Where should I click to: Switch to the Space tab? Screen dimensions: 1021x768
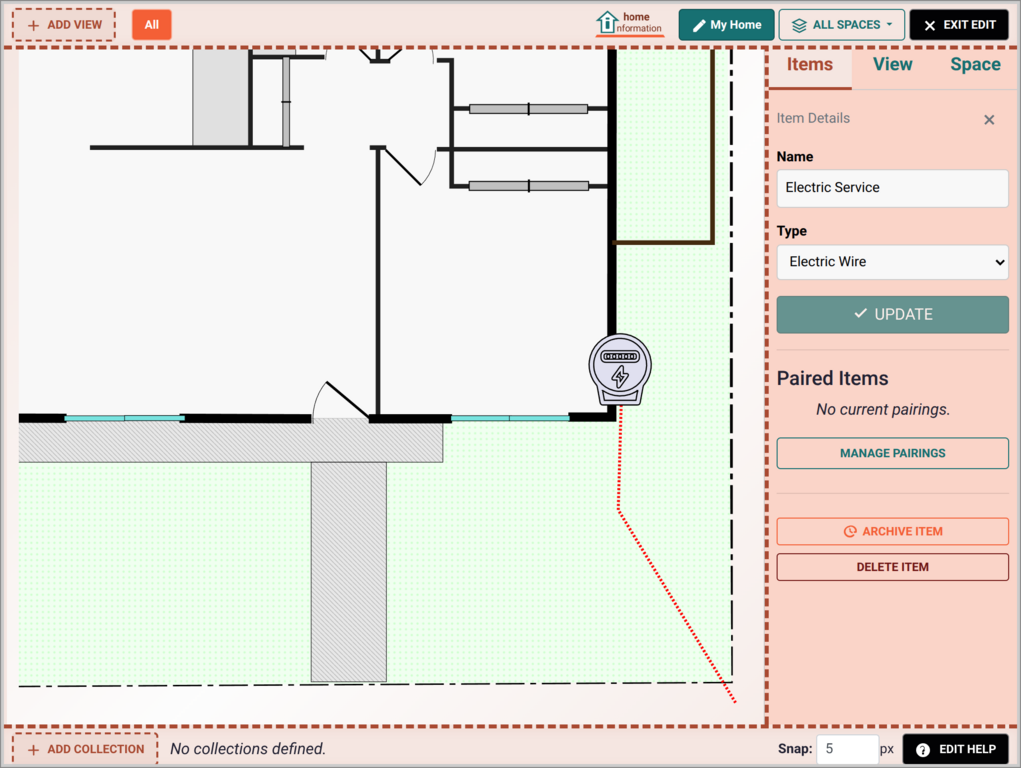tap(975, 64)
